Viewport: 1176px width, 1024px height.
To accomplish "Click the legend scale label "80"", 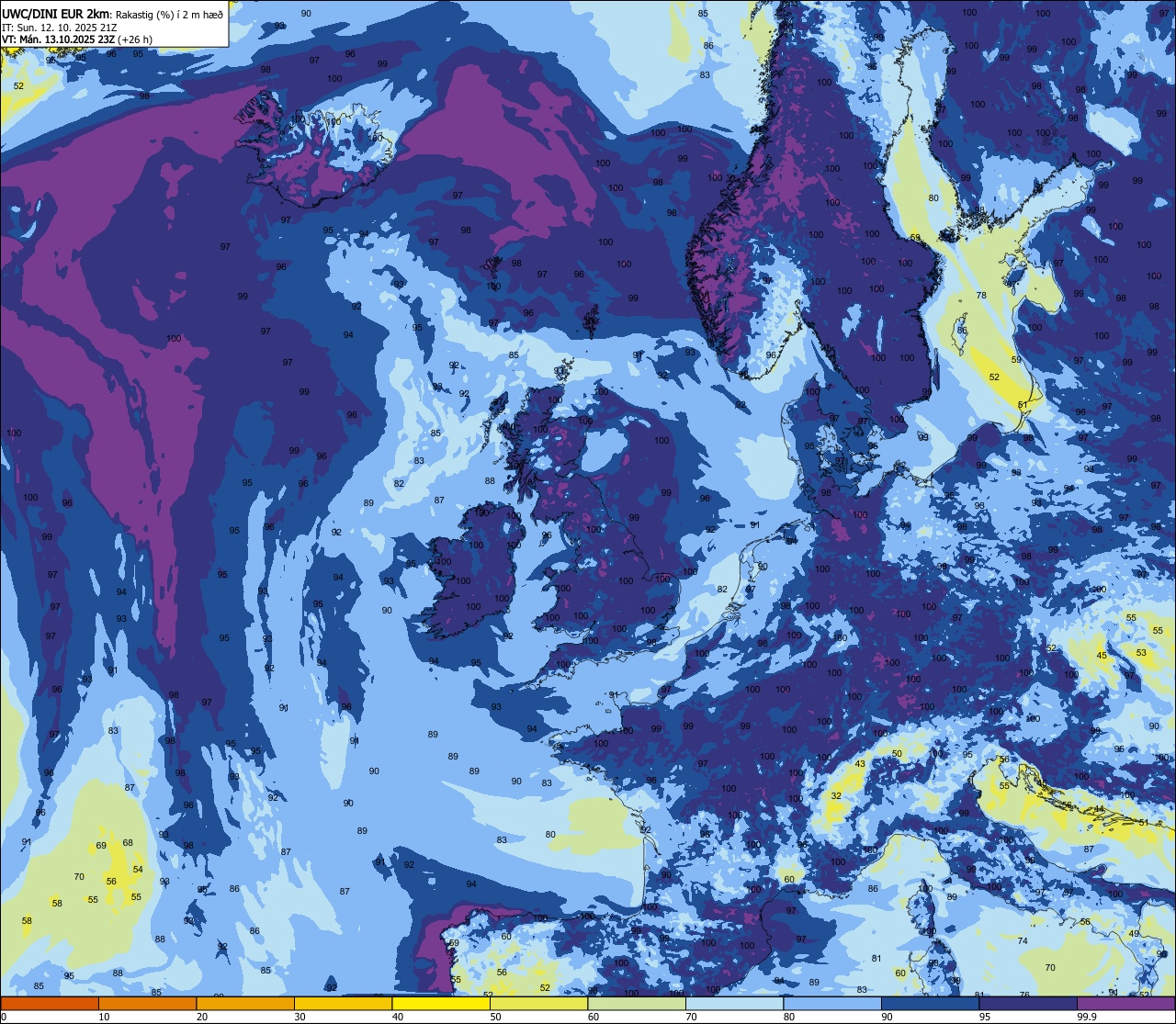I will [789, 1017].
